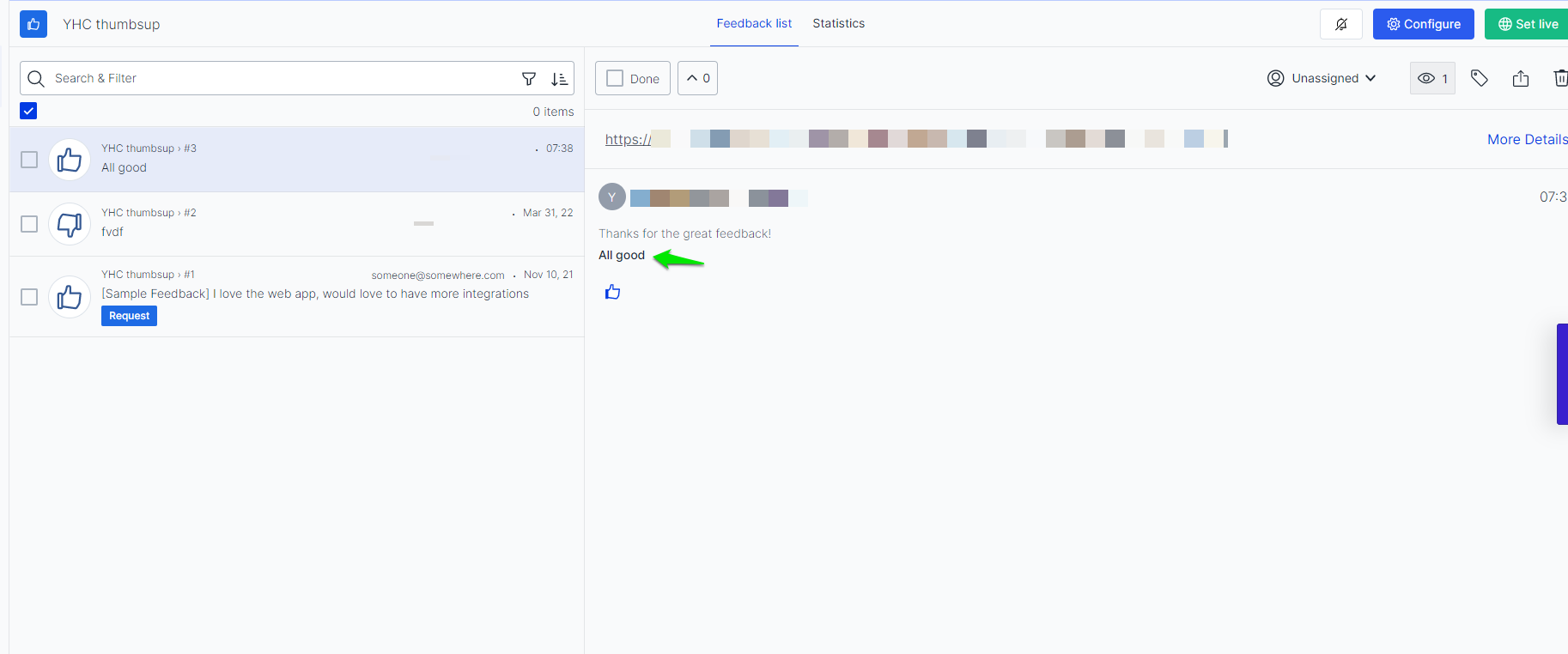Viewport: 1568px width, 654px height.
Task: Select checkbox for feedback #3
Action: coord(29,160)
